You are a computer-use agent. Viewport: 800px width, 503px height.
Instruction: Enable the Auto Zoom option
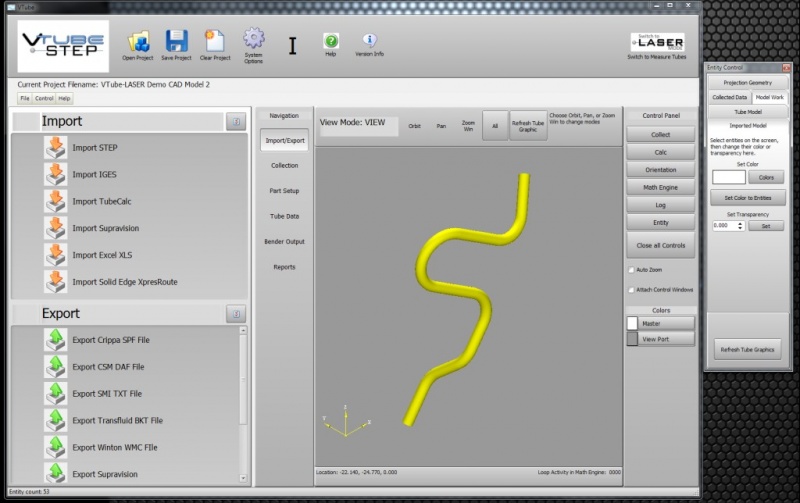pyautogui.click(x=631, y=270)
